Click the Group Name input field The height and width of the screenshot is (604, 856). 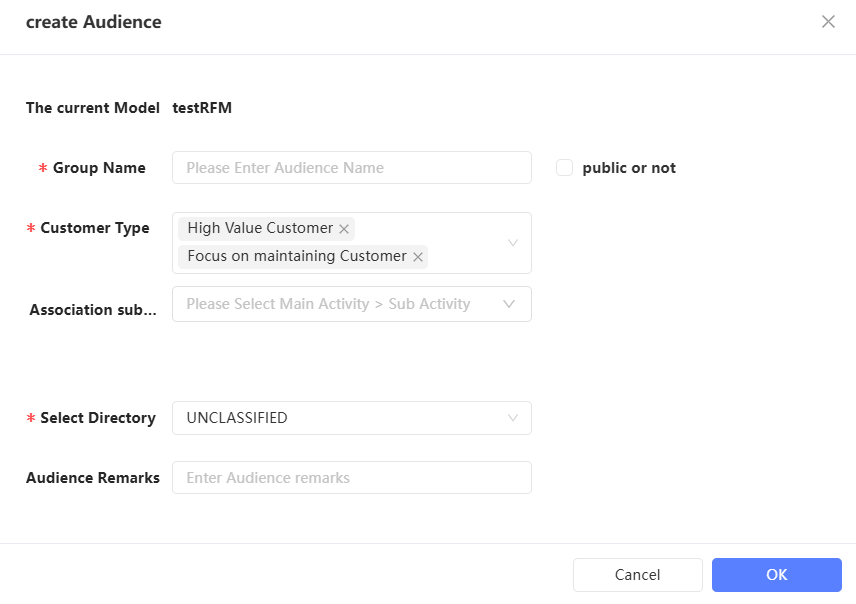[x=351, y=168]
